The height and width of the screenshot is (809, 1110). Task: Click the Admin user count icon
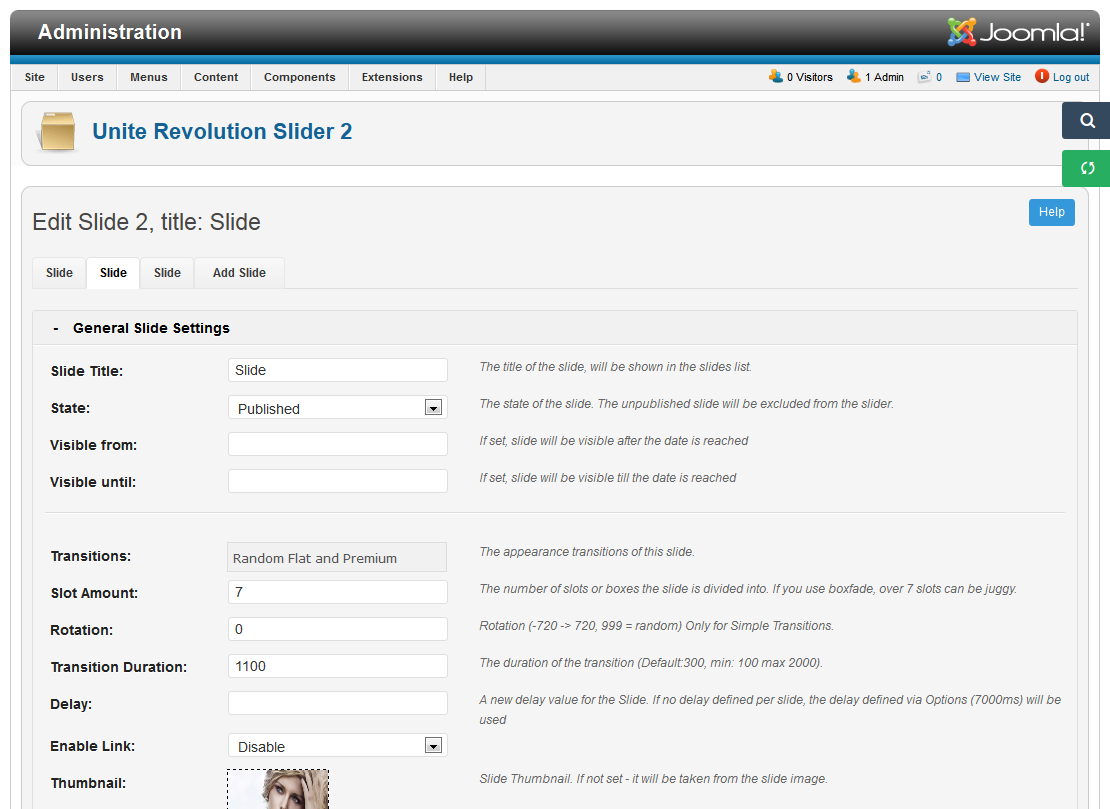click(853, 77)
